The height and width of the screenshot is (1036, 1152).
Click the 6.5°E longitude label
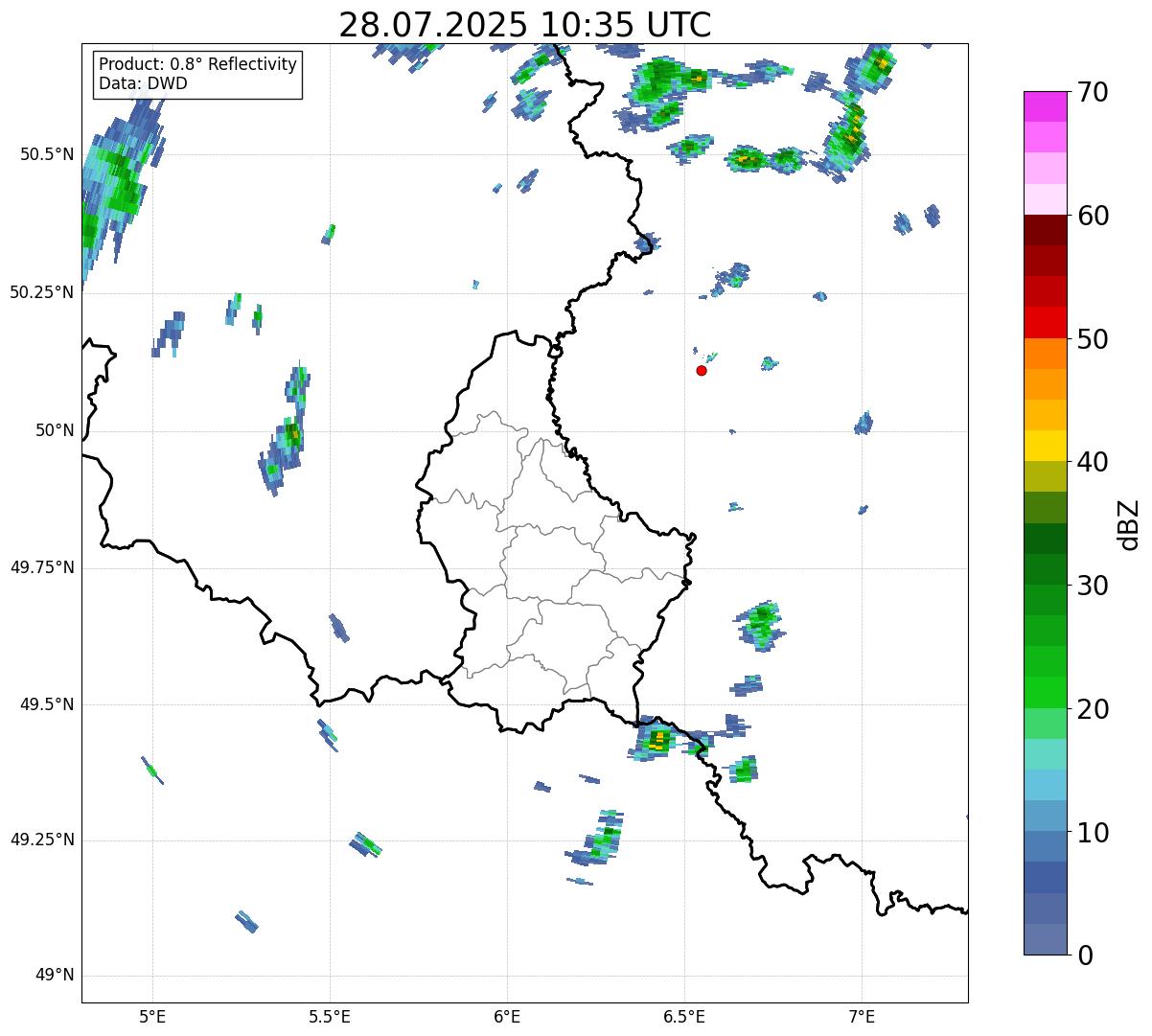tap(684, 1016)
